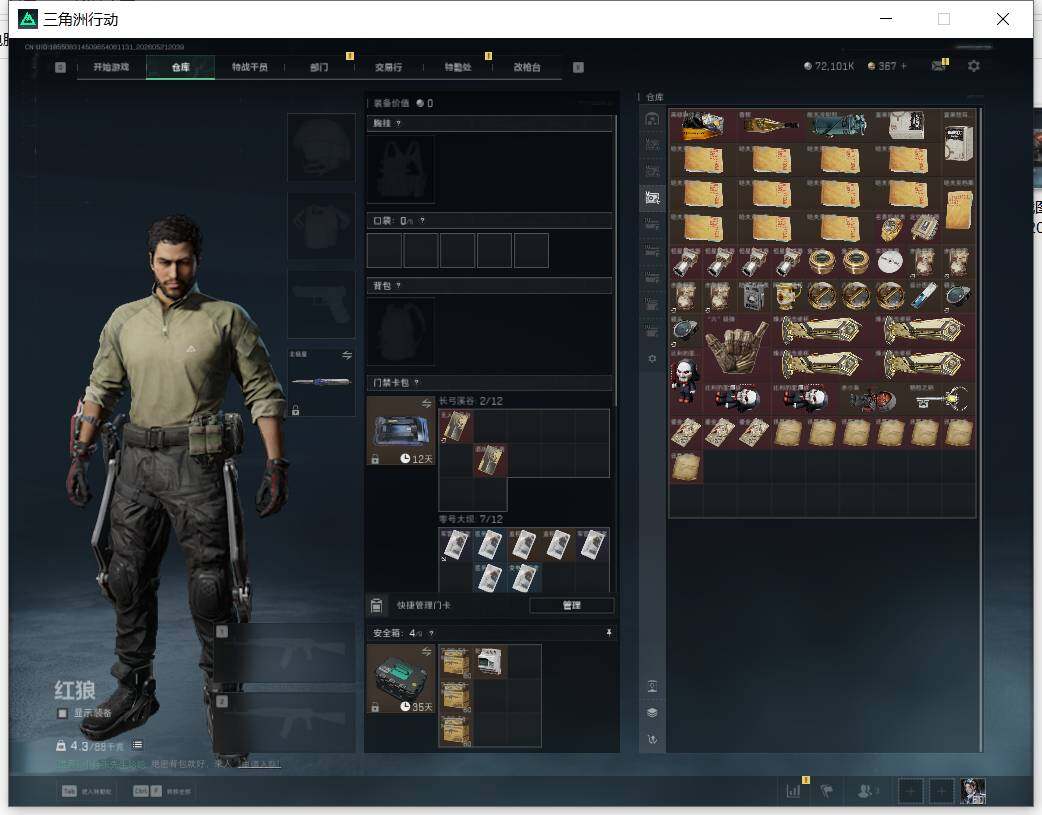
Task: Swap the safe box via arrows icon
Action: point(427,651)
